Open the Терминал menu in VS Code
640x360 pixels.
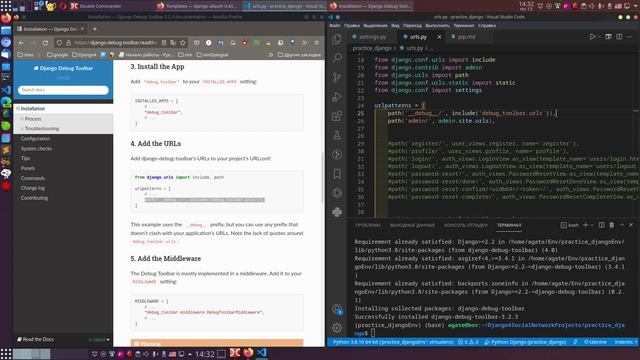464,25
